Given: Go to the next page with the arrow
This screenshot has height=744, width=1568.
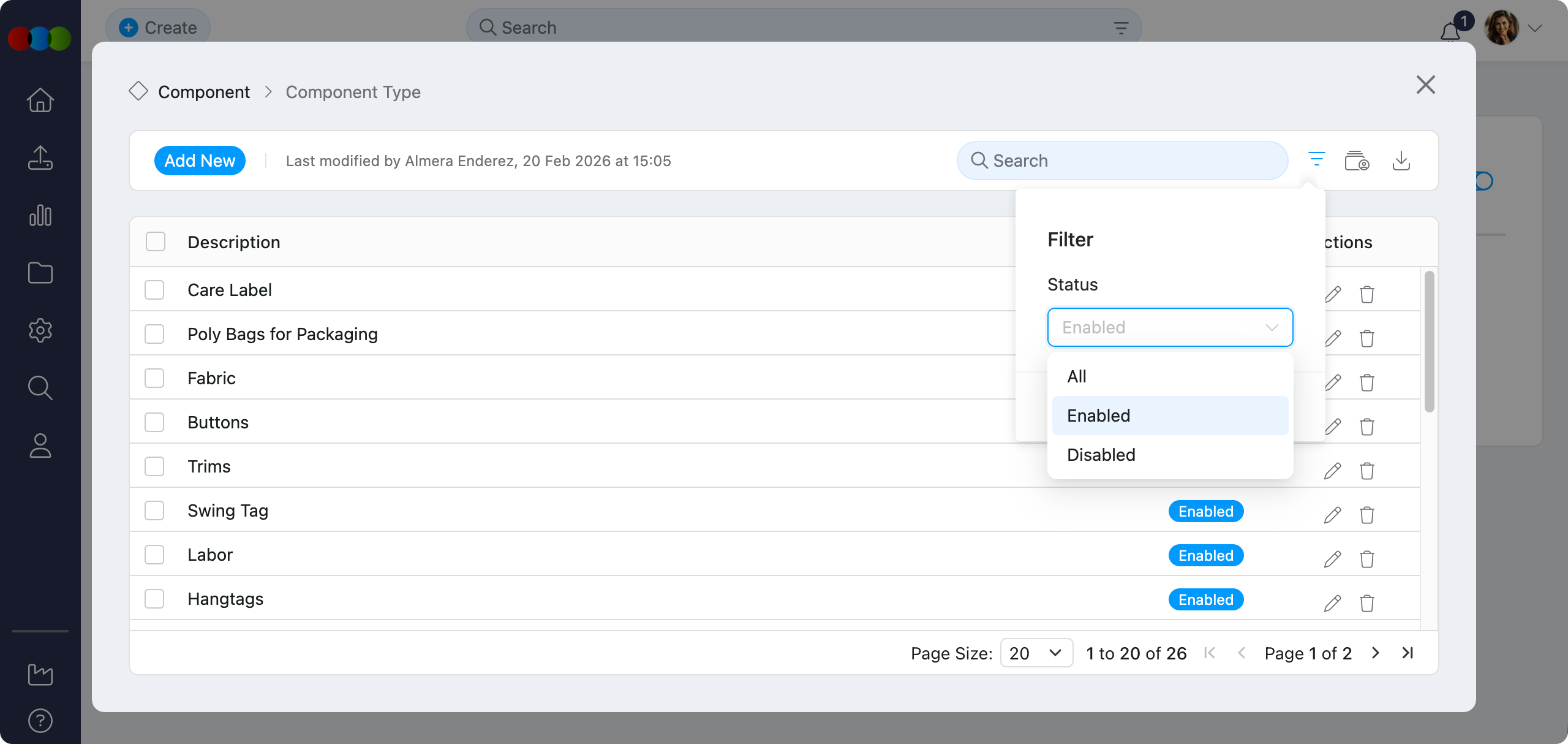Looking at the screenshot, I should (x=1376, y=653).
